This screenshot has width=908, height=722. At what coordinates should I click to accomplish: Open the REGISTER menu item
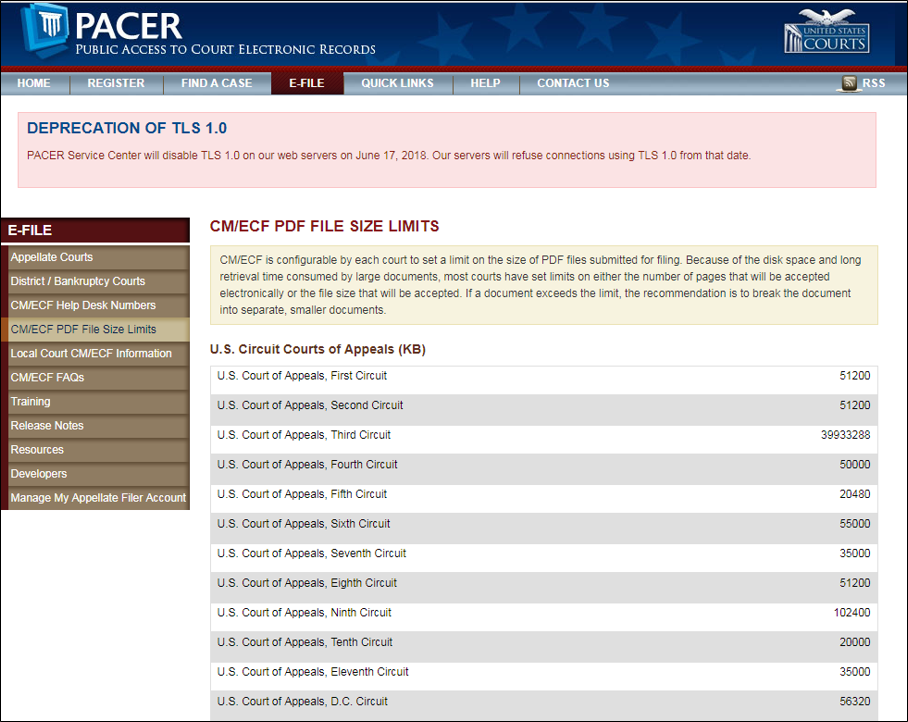click(x=116, y=83)
